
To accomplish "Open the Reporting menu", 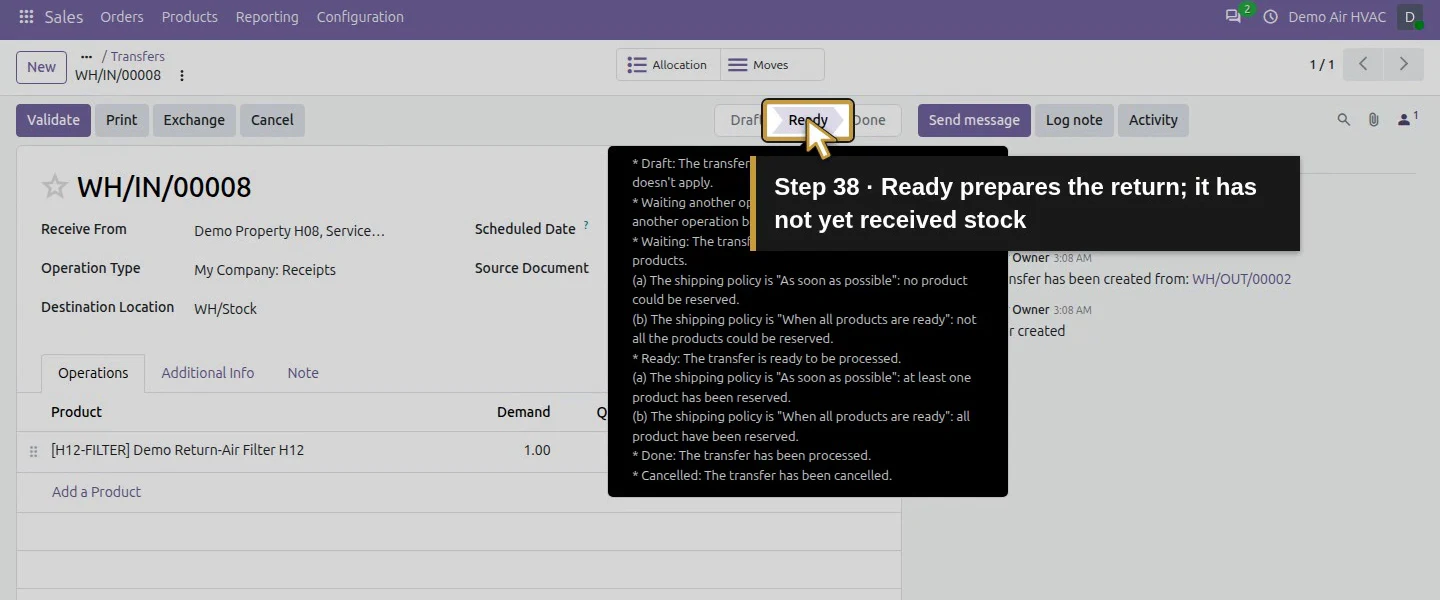I will tap(267, 17).
